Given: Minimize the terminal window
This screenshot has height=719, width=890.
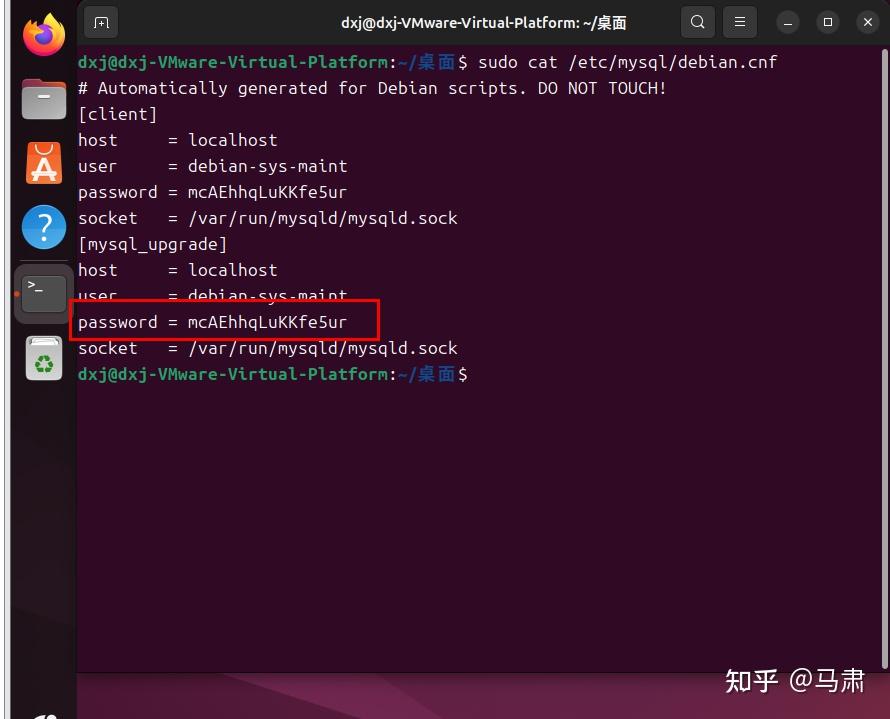Looking at the screenshot, I should coord(787,21).
